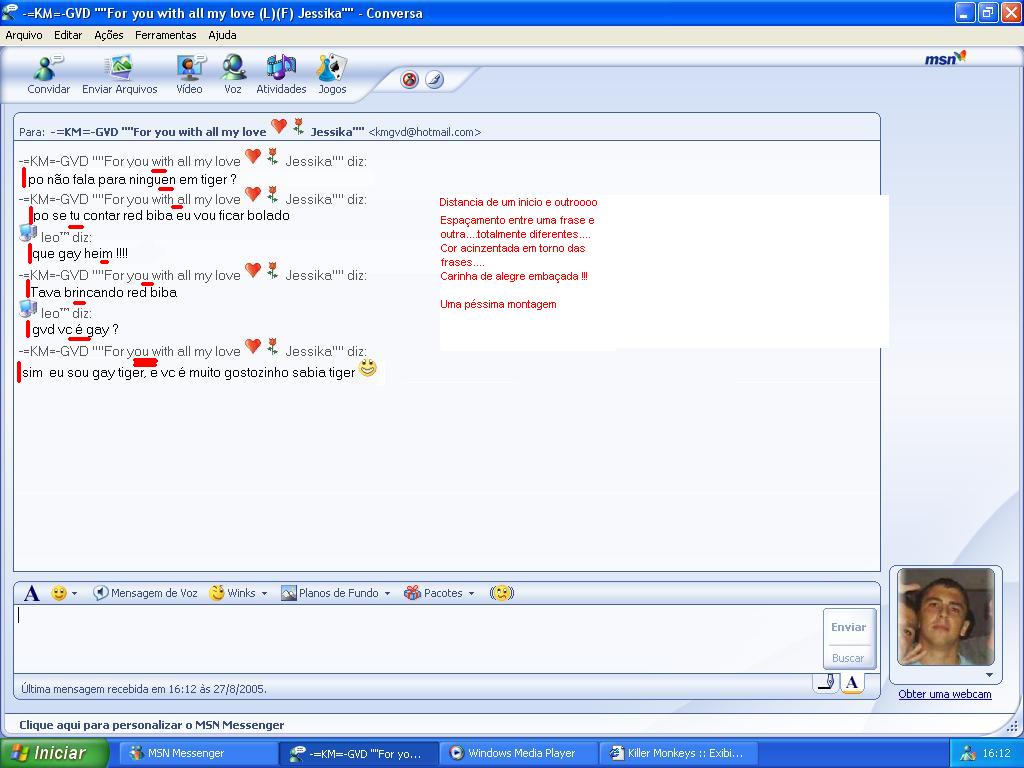Expand the Pacotes dropdown

tap(471, 594)
